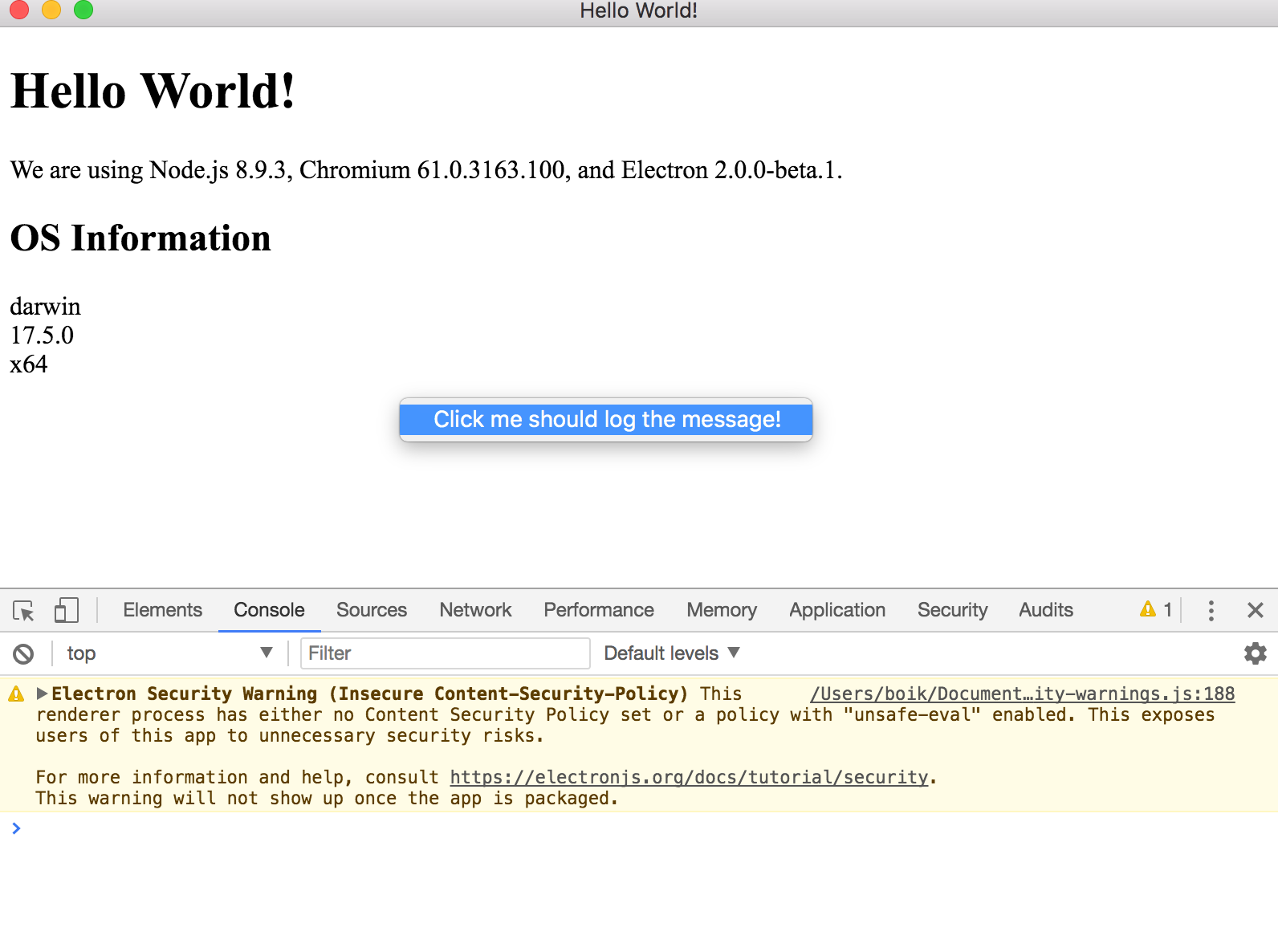The height and width of the screenshot is (952, 1278).
Task: Toggle the device toolbar icon
Action: click(x=66, y=610)
